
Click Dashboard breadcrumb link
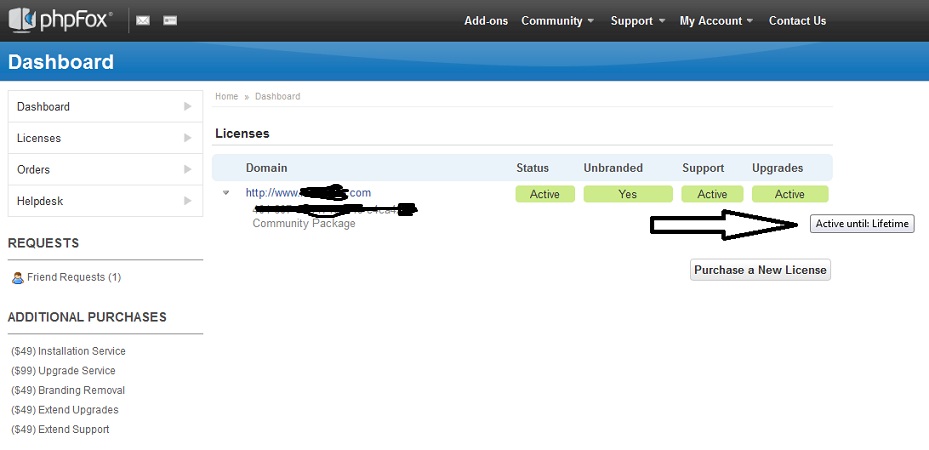point(277,97)
